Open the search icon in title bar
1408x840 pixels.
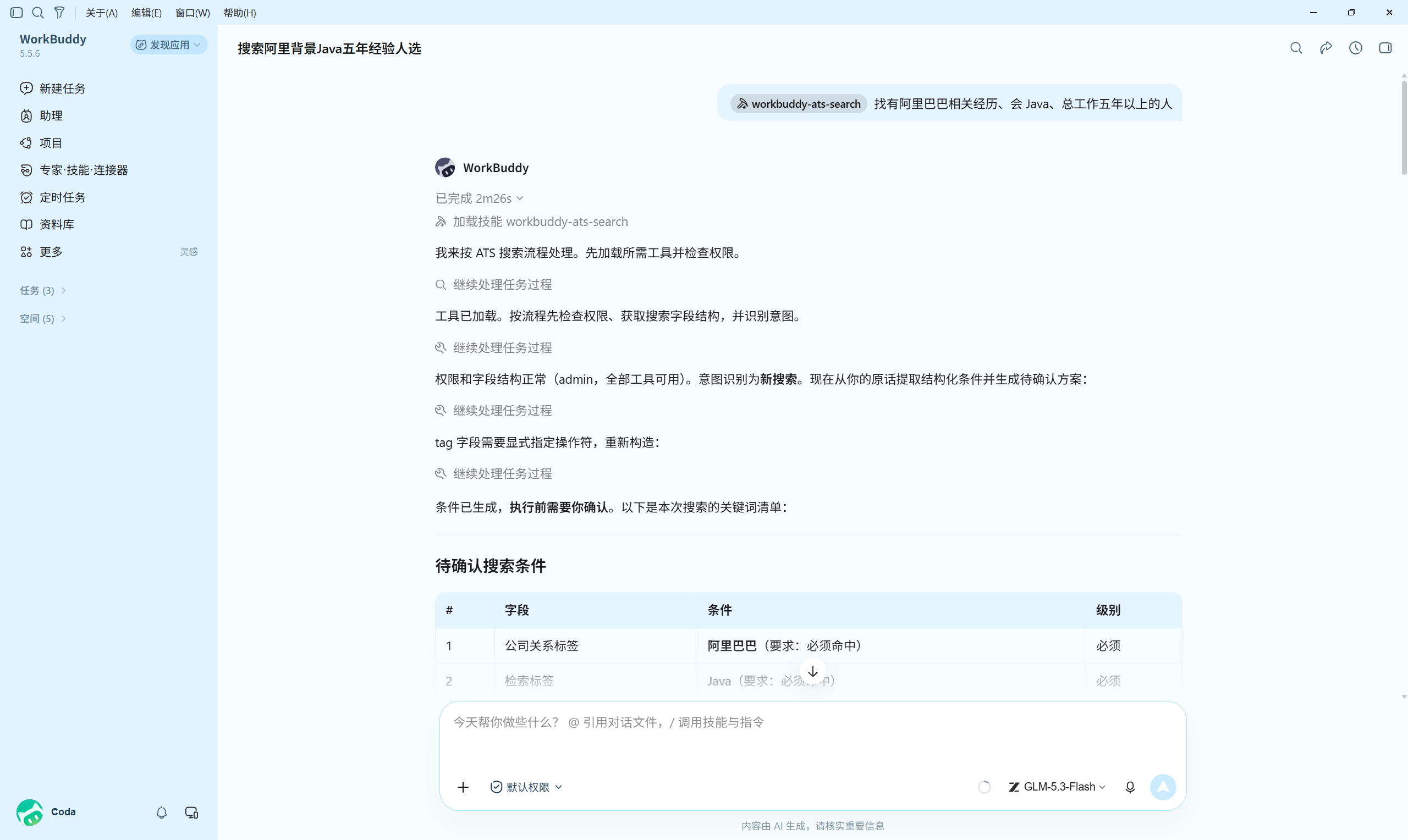[38, 13]
